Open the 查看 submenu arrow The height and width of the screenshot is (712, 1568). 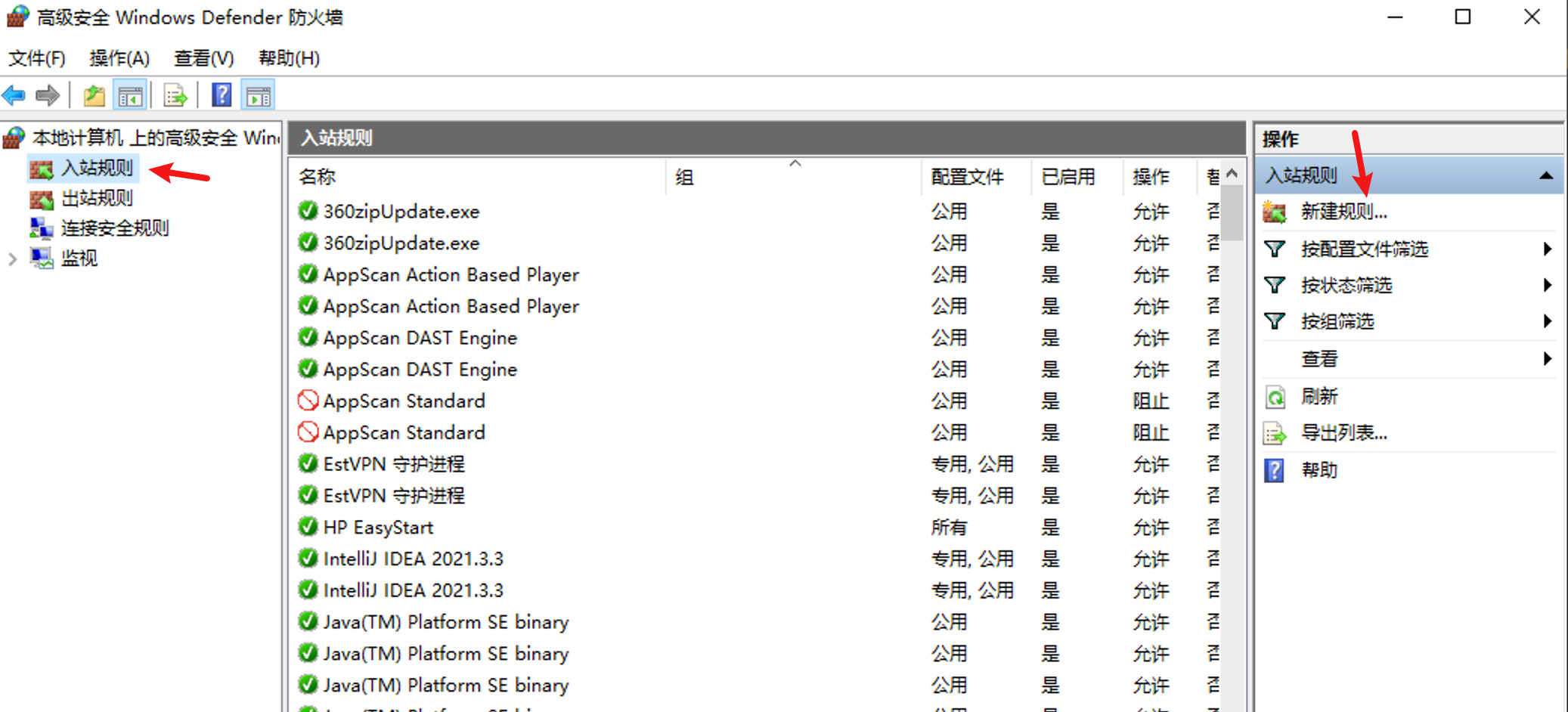1548,358
